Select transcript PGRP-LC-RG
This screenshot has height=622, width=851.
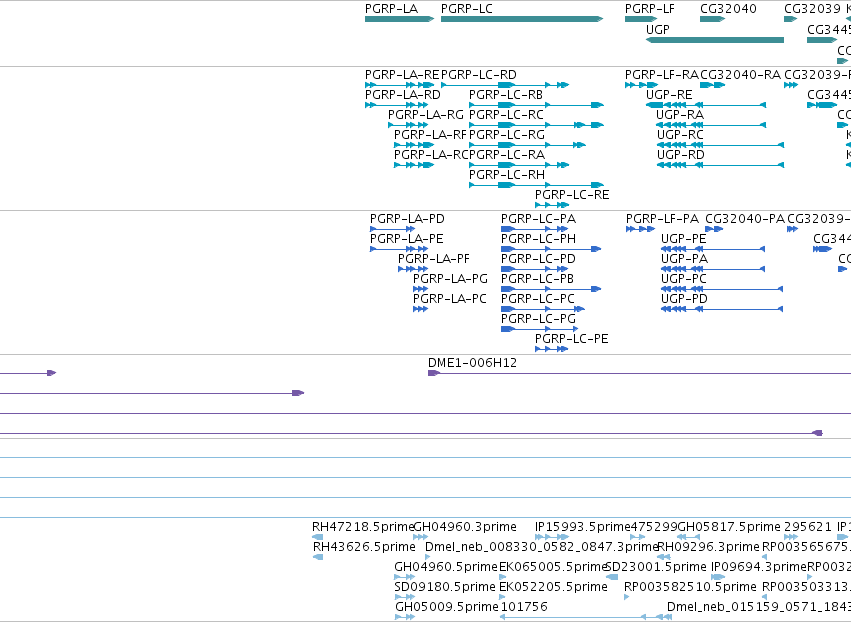click(507, 135)
